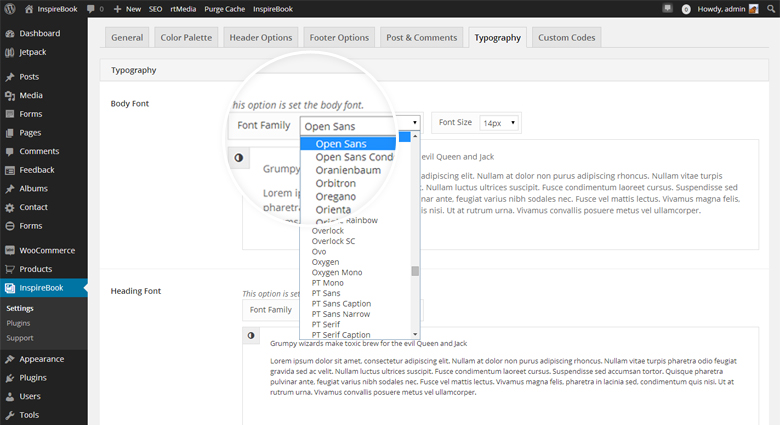Open the Post & Comments tab
This screenshot has height=425, width=780.
click(421, 37)
